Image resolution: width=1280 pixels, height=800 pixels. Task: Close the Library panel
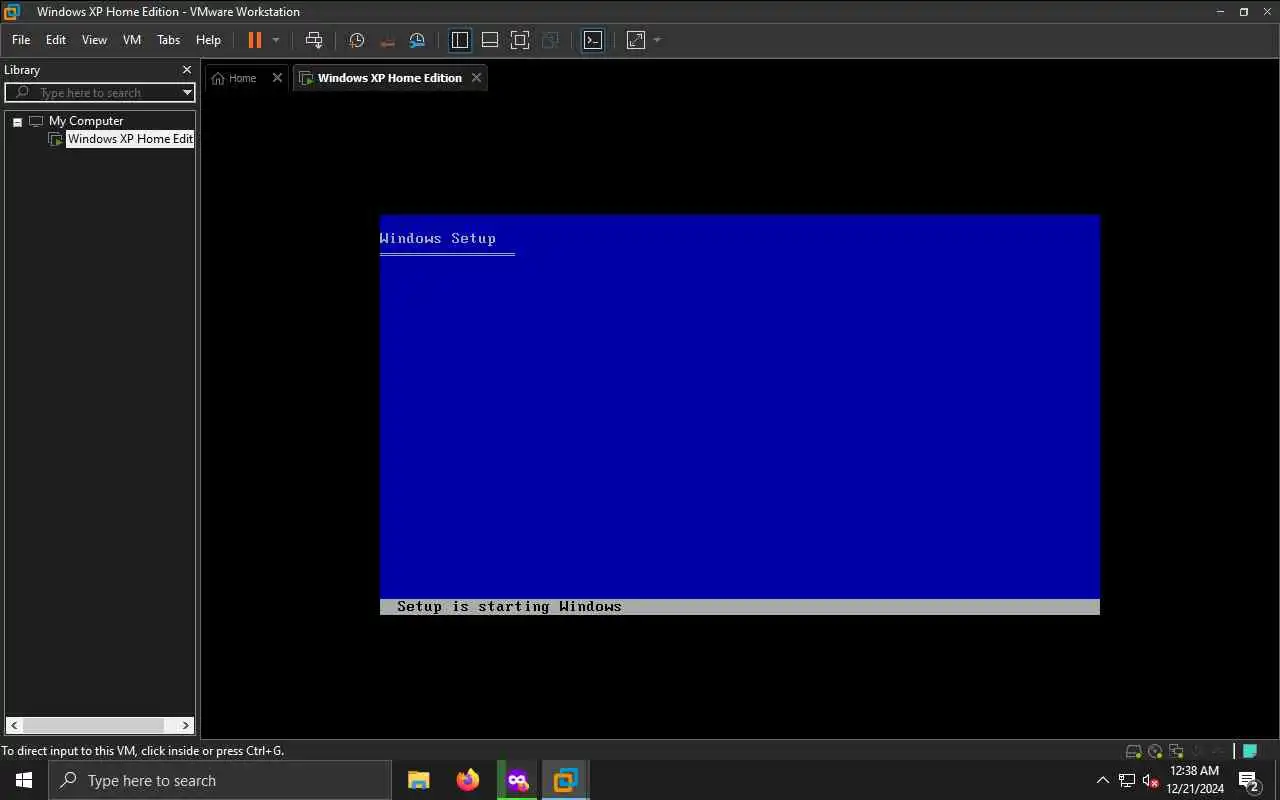pyautogui.click(x=186, y=70)
